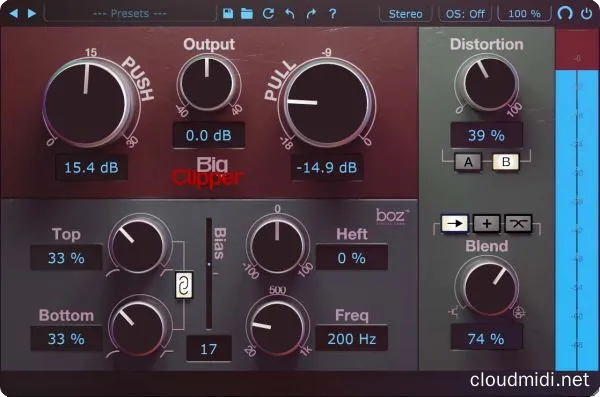Image resolution: width=600 pixels, height=397 pixels.
Task: Redo the last change
Action: click(311, 14)
